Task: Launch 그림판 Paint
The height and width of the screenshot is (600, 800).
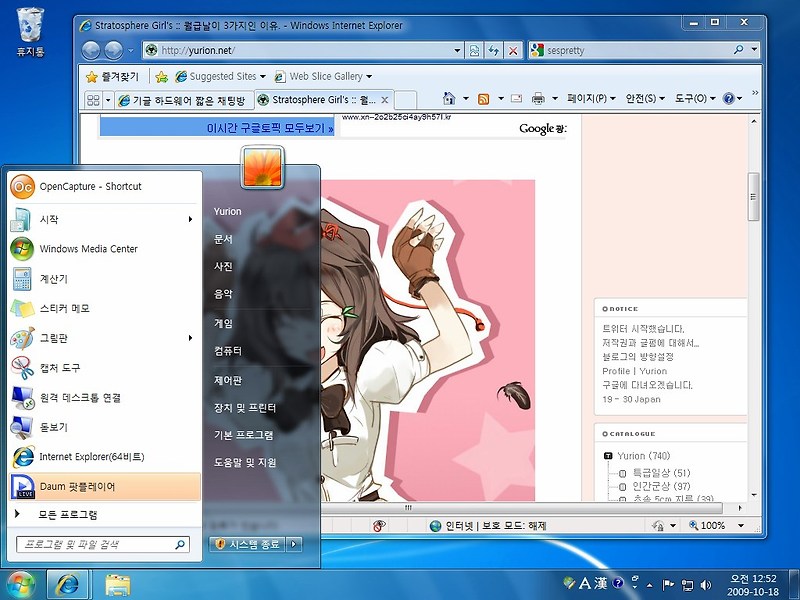Action: click(x=105, y=338)
